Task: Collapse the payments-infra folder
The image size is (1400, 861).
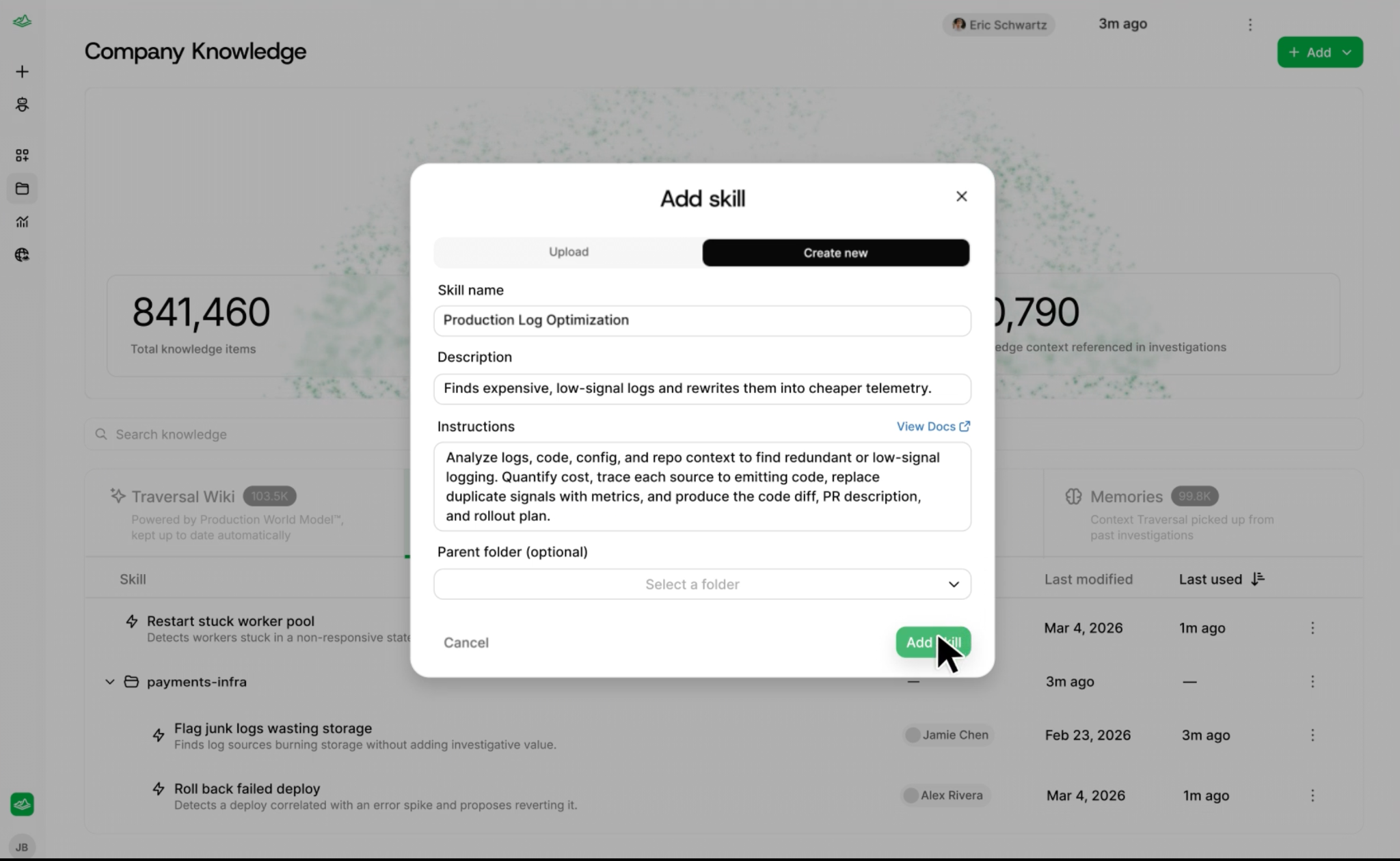Action: click(109, 682)
